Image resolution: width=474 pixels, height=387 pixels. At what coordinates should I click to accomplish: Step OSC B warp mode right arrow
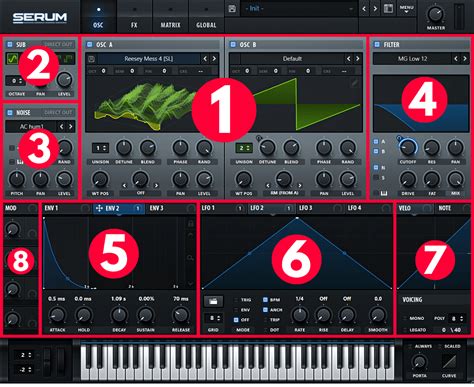300,185
